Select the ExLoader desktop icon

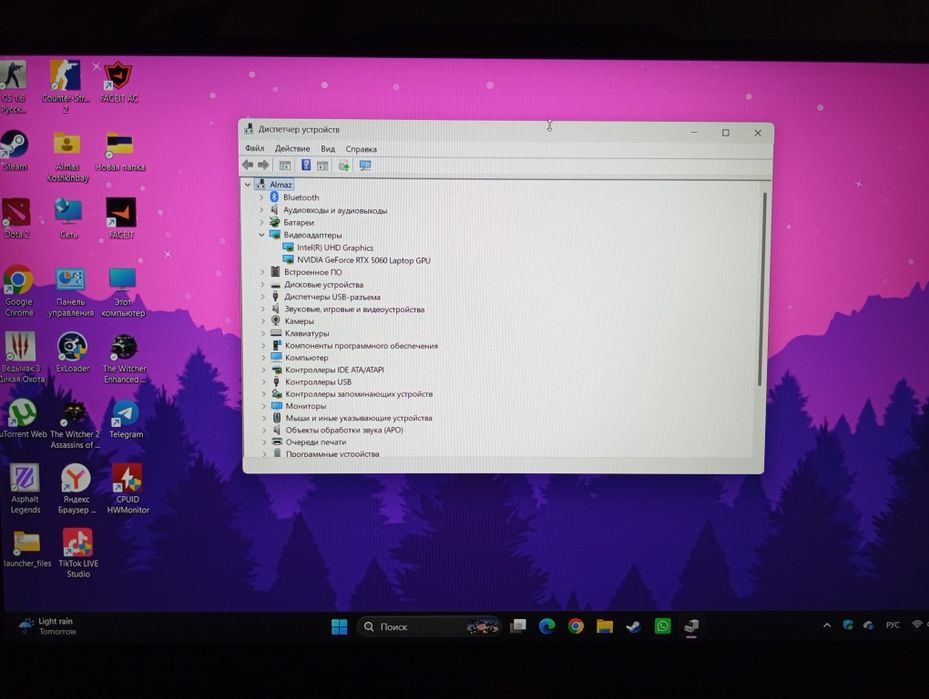[72, 352]
